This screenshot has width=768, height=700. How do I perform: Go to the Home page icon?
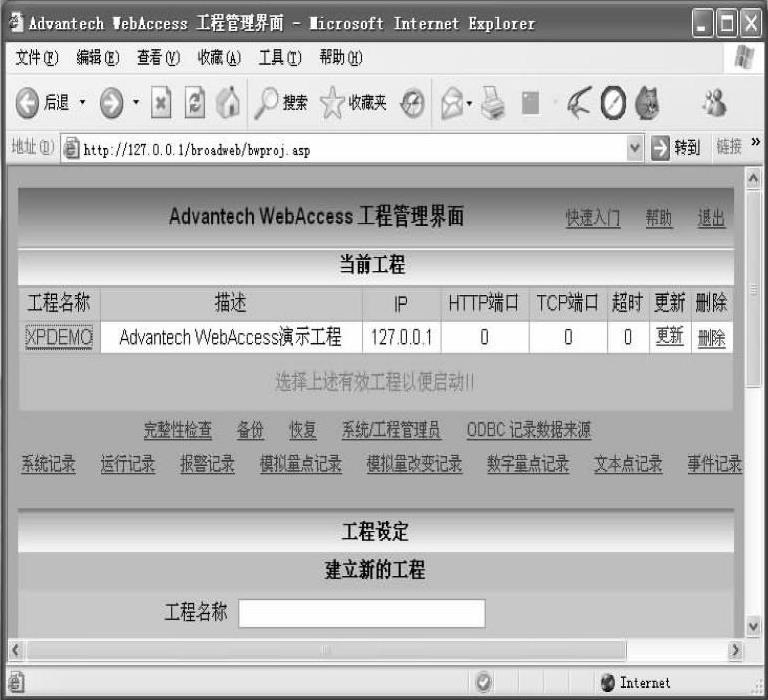228,103
